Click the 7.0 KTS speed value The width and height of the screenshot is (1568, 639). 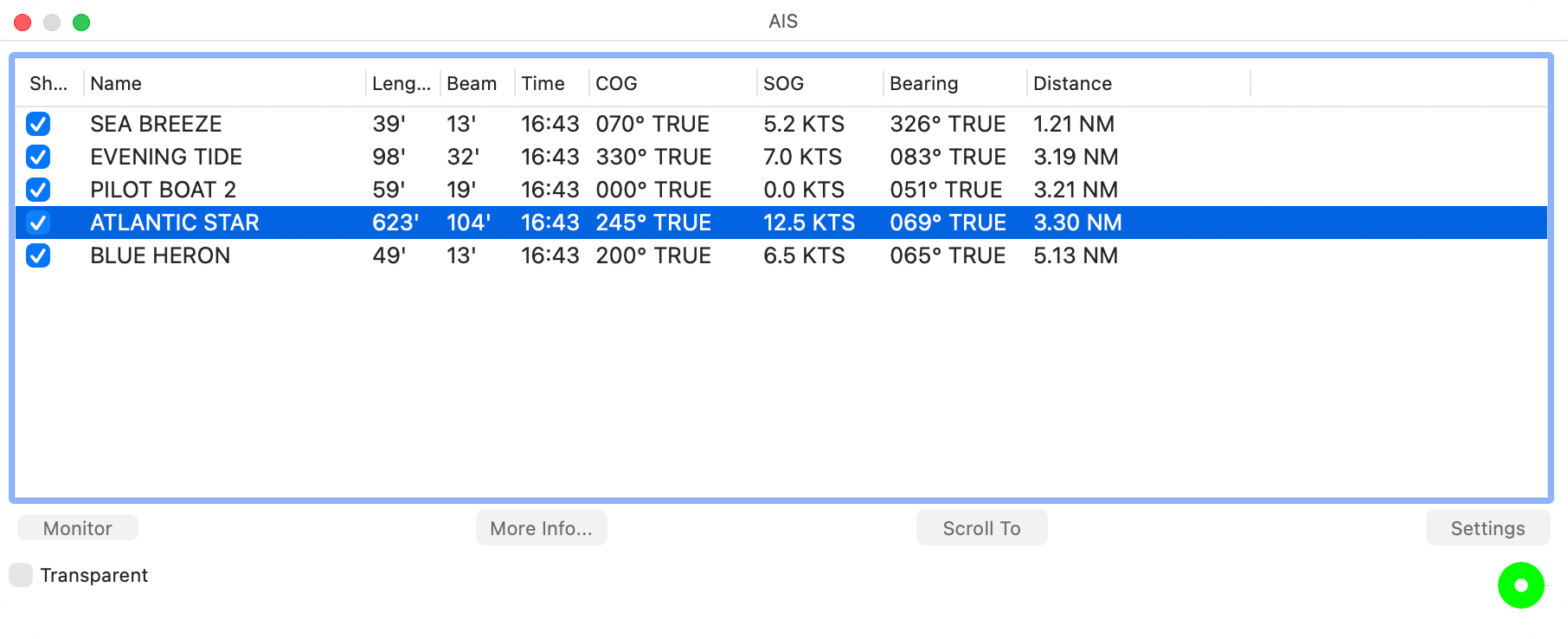(x=803, y=157)
